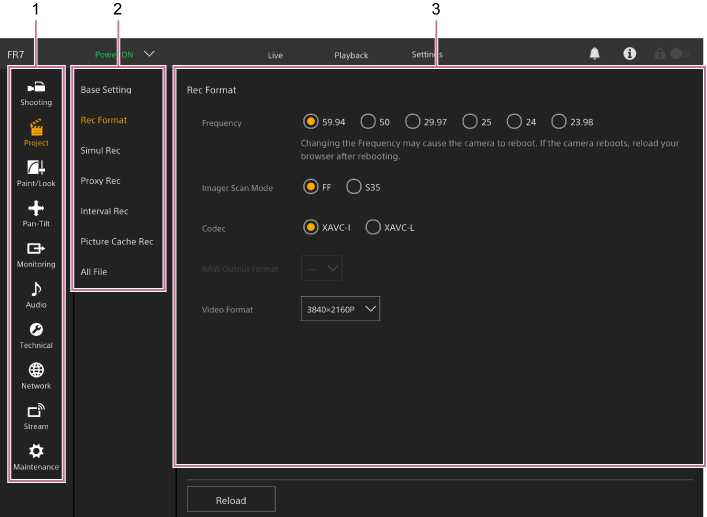Open the RAW Output Format dropdown
This screenshot has width=707, height=517.
[x=321, y=268]
